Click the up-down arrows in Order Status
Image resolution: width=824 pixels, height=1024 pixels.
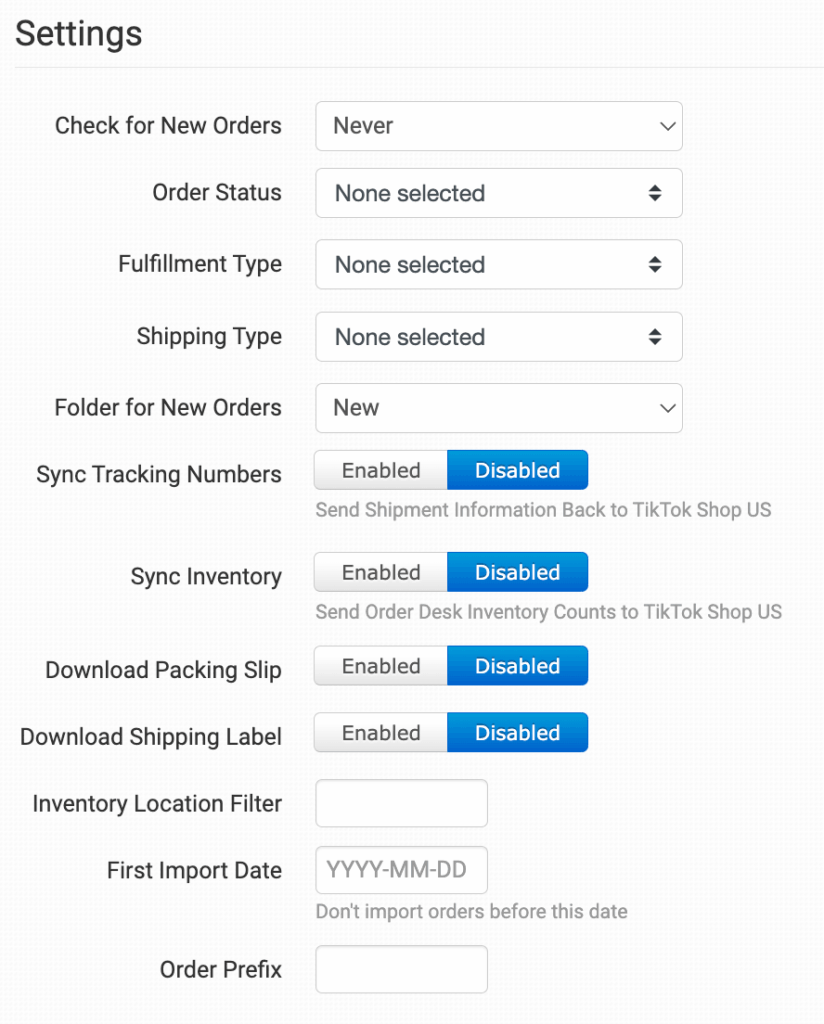(655, 193)
